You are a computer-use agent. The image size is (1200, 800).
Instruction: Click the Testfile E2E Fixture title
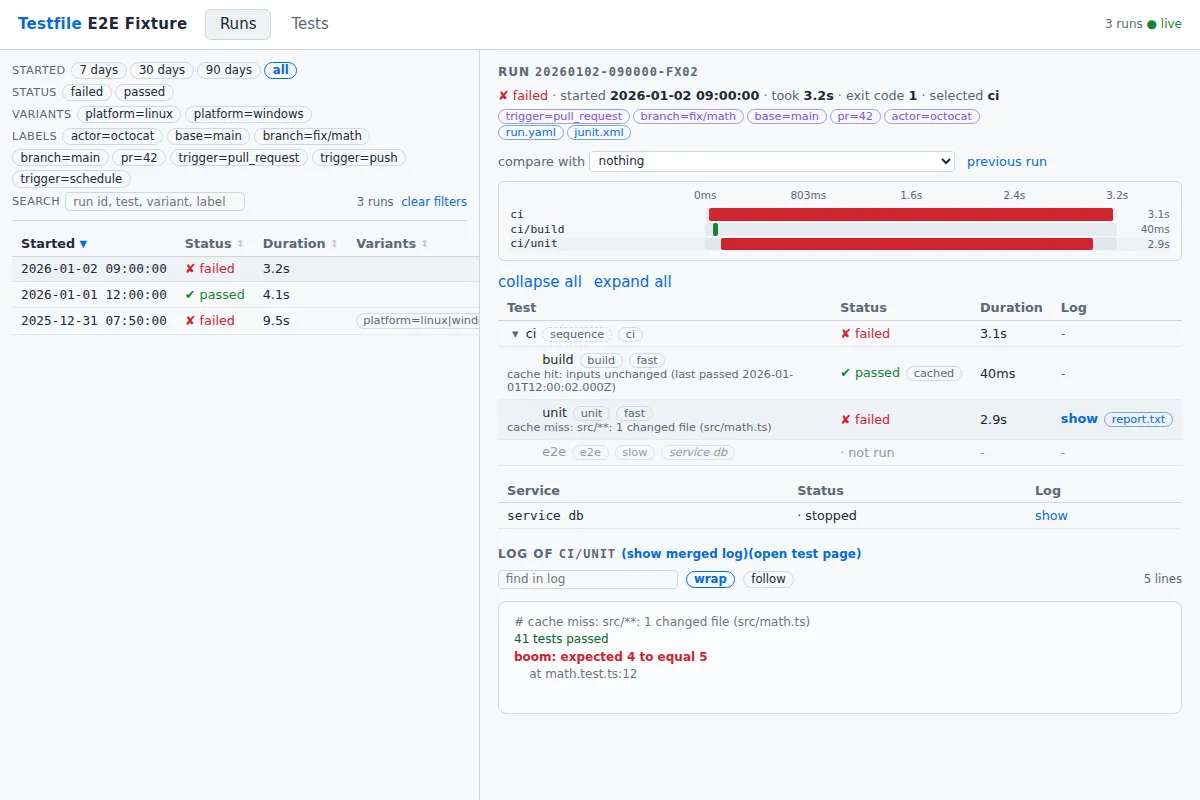[x=102, y=23]
